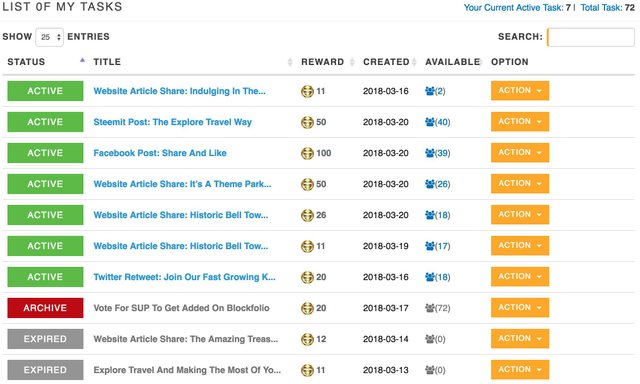Click created date 2018-03-14
Viewport: 640px width, 384px height.
click(x=386, y=339)
